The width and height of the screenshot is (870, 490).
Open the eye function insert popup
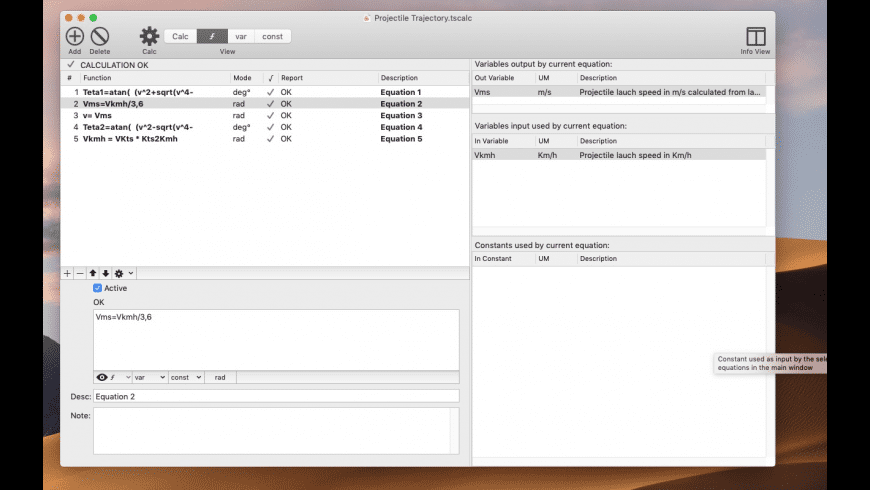(112, 377)
